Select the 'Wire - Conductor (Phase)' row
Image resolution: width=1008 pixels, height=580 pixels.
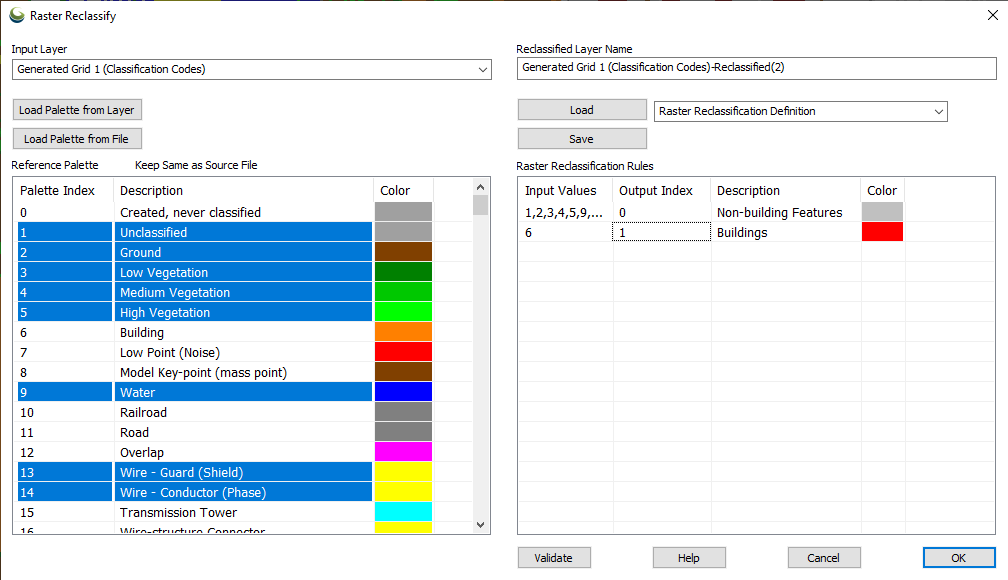(225, 492)
